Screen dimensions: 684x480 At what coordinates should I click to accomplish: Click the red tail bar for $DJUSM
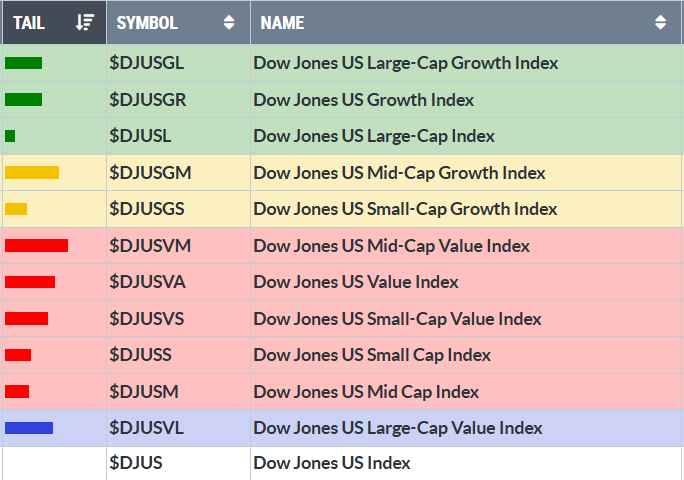(17, 392)
